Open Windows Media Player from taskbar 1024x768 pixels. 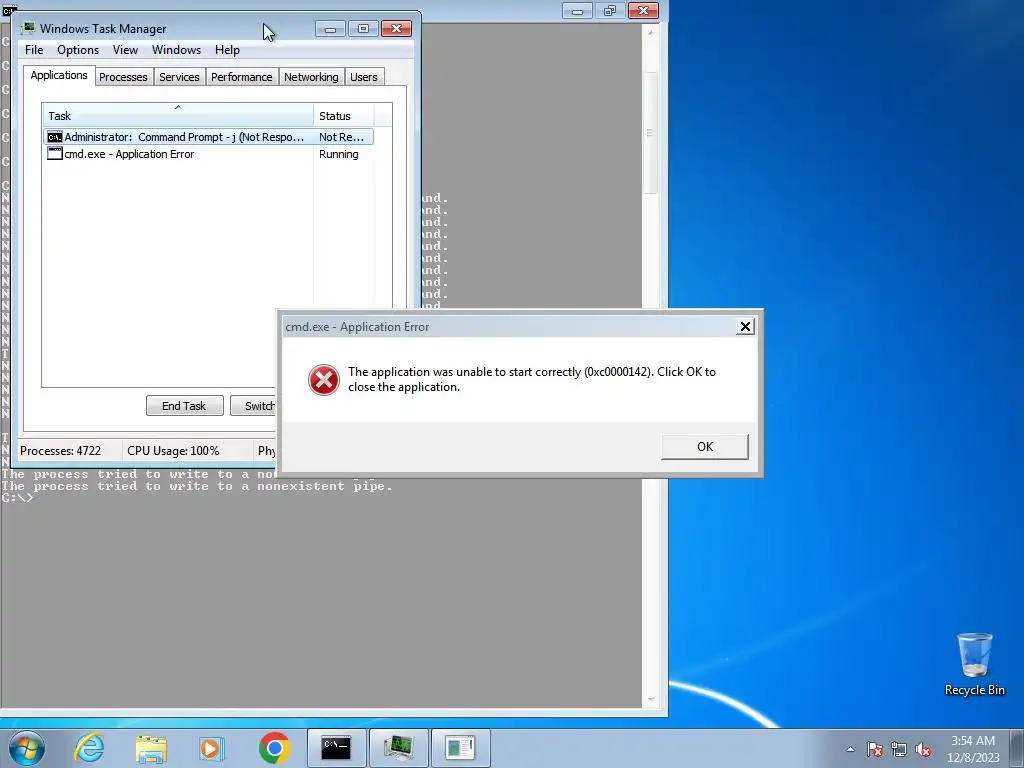[211, 748]
